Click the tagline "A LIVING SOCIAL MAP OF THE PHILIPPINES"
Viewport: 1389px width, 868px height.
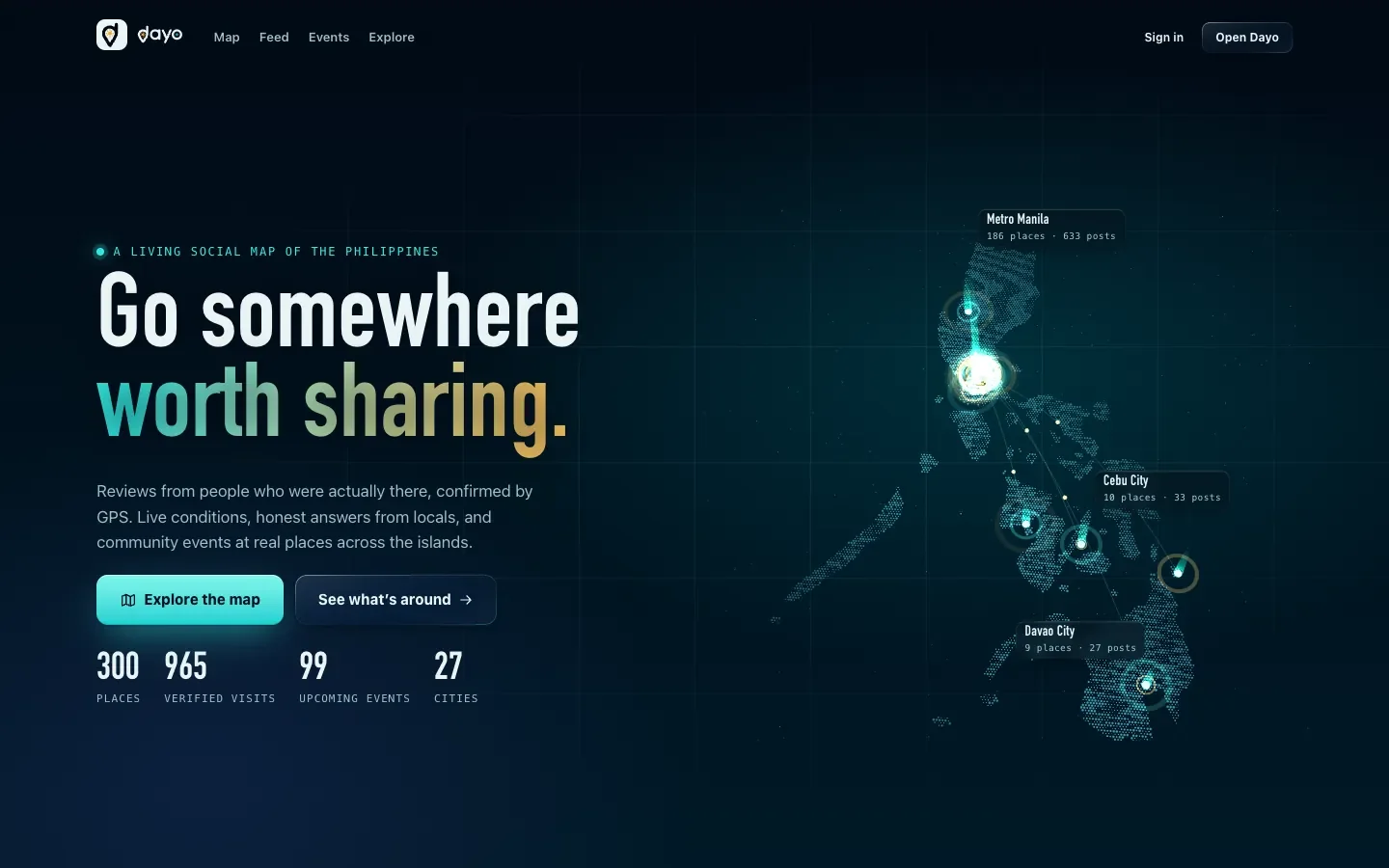coord(276,252)
